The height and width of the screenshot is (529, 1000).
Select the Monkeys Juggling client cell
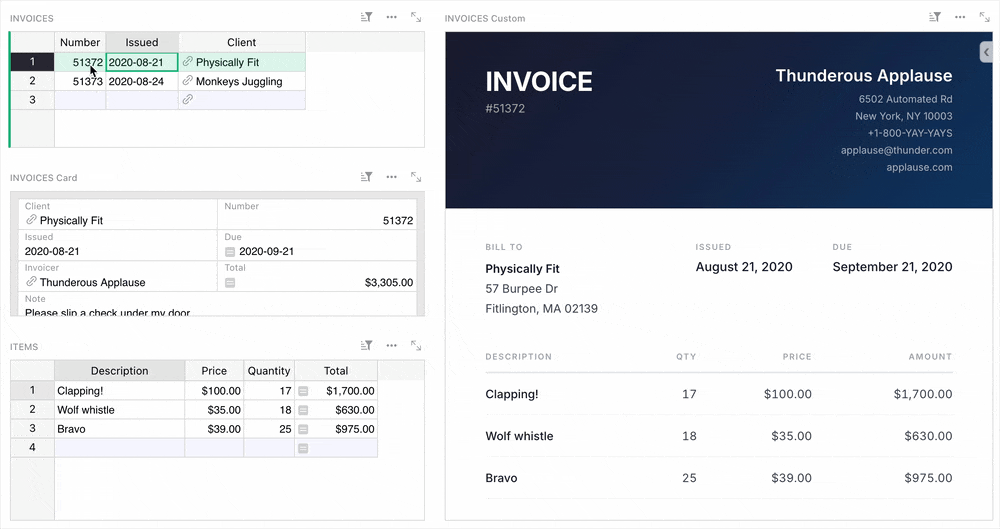click(x=240, y=82)
